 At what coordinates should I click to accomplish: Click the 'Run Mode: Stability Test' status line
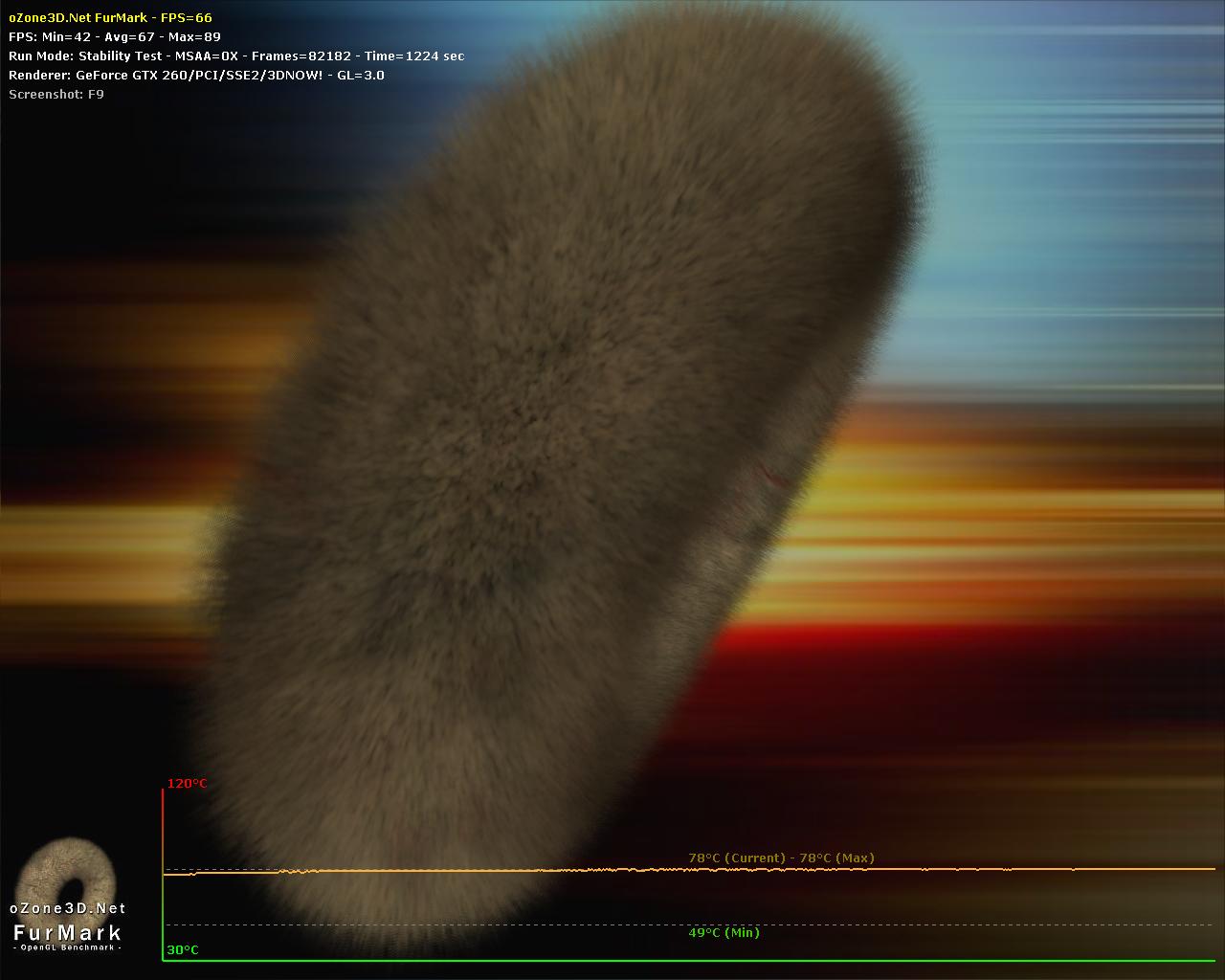(x=236, y=56)
